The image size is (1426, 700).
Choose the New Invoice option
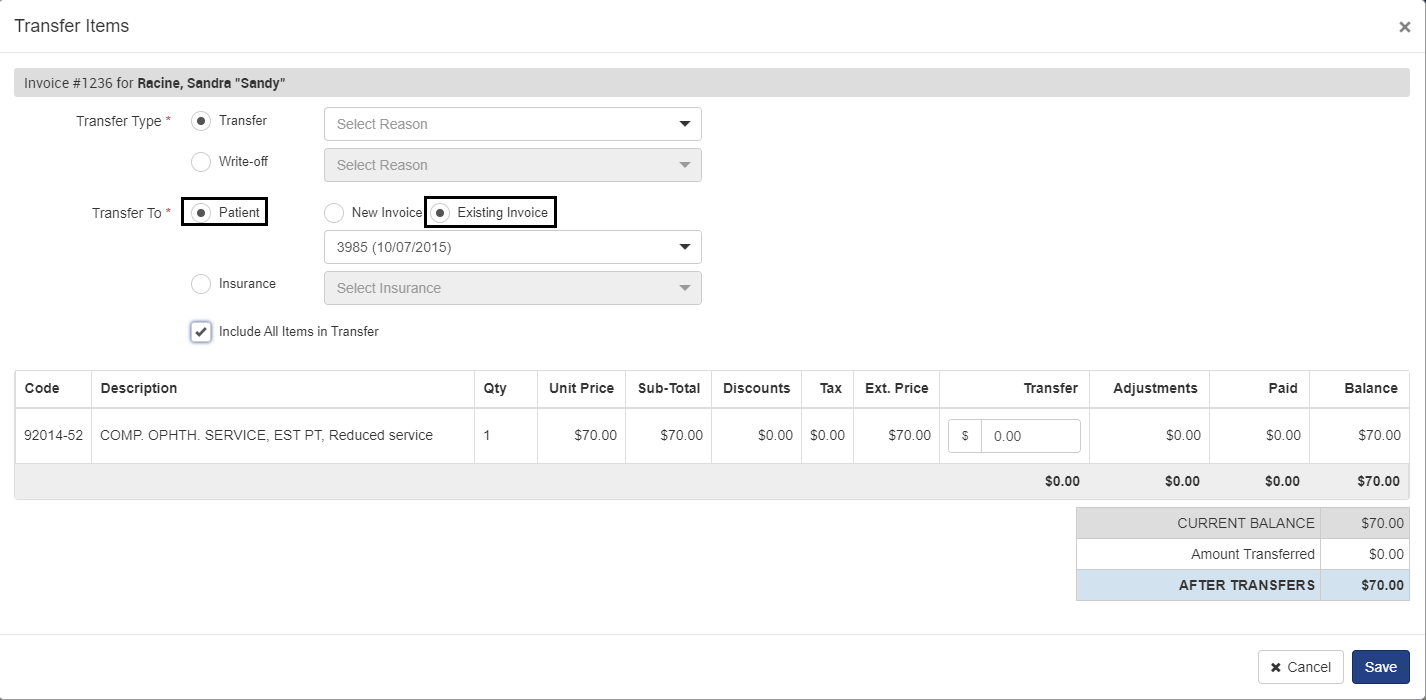(334, 213)
